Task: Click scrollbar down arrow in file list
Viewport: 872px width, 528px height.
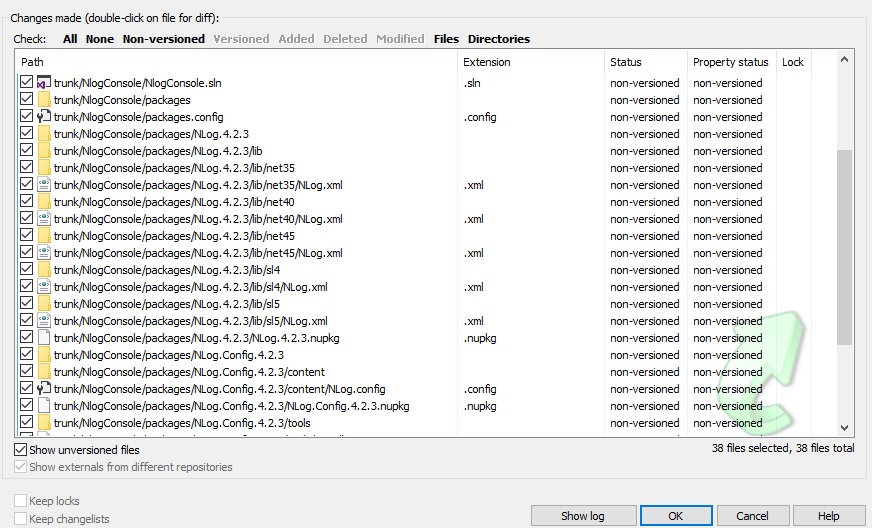Action: click(844, 427)
